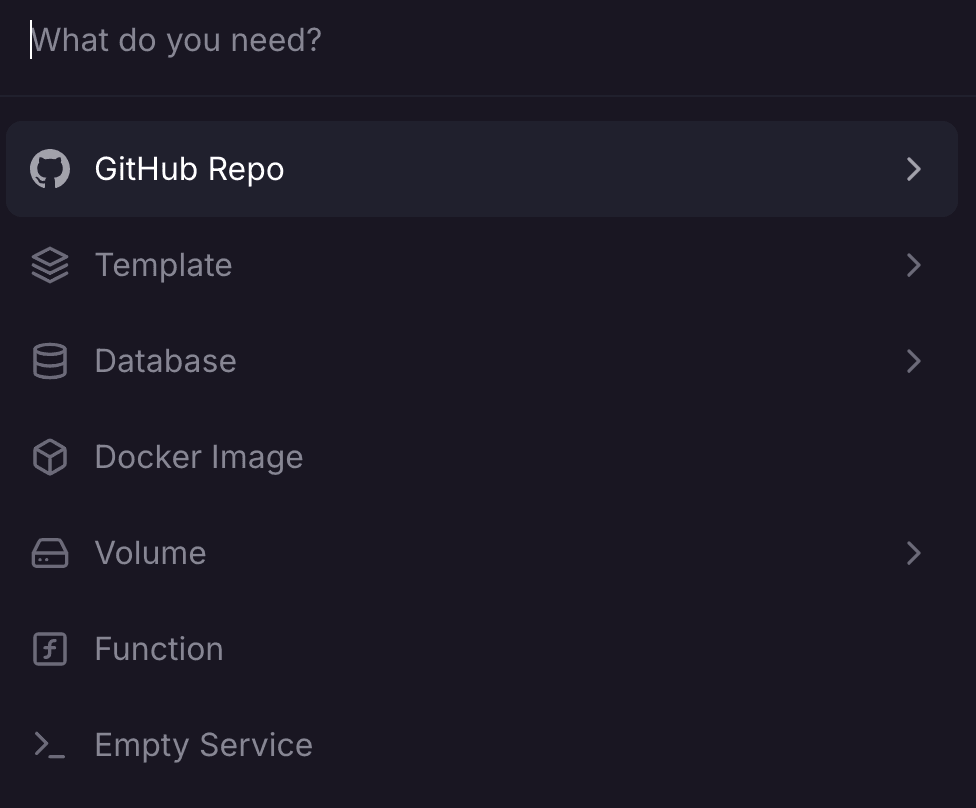Expand the Template submenu chevron

pos(913,265)
